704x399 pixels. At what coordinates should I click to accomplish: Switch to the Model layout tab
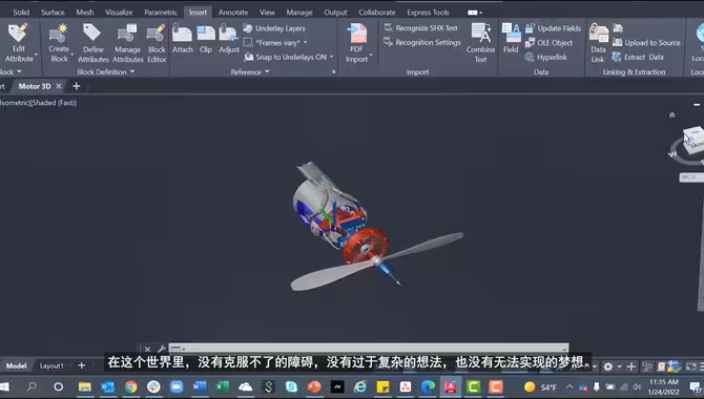pos(16,366)
